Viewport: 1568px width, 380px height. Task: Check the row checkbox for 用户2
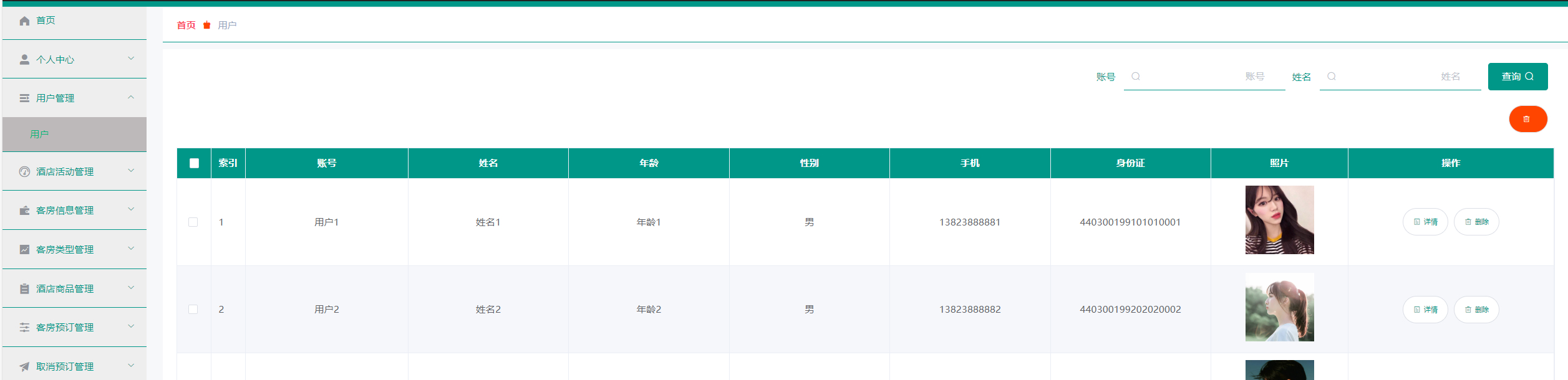point(193,310)
